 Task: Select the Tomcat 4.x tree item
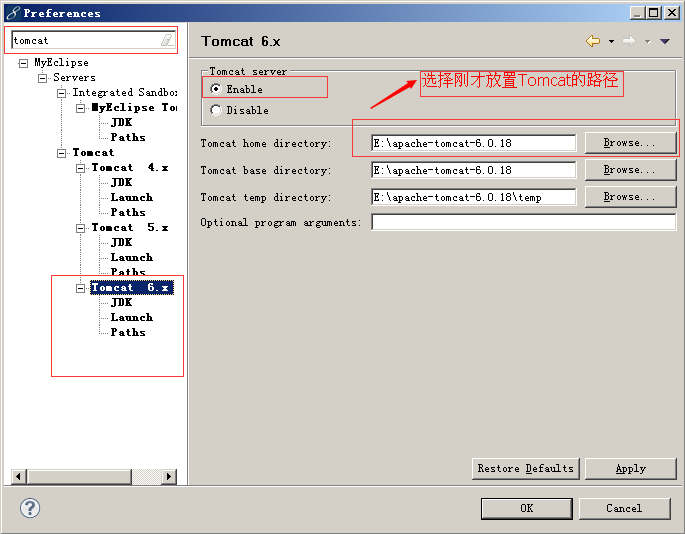pos(130,168)
